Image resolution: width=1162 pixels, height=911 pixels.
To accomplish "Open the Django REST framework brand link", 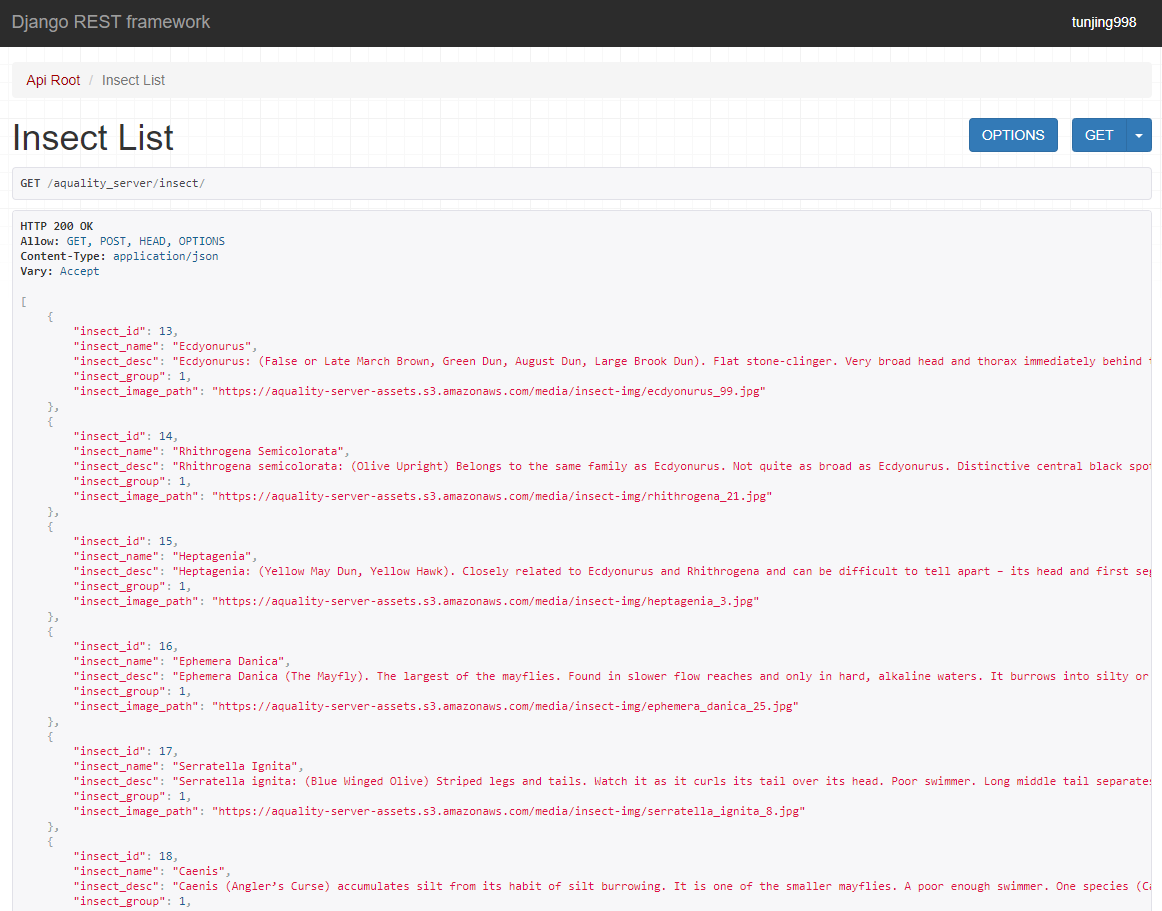I will (111, 22).
